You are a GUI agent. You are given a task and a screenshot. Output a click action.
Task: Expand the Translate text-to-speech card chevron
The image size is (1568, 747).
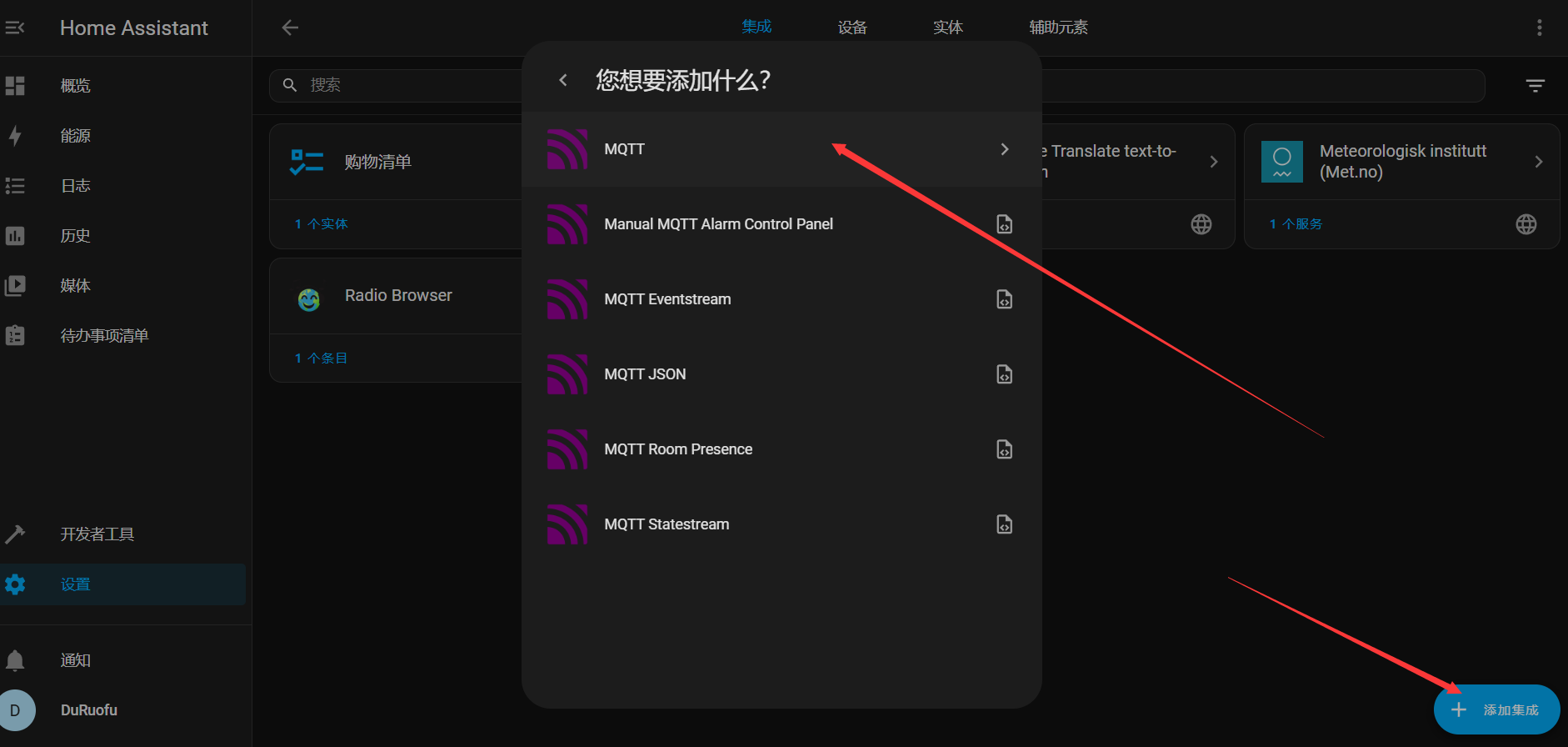(1213, 162)
